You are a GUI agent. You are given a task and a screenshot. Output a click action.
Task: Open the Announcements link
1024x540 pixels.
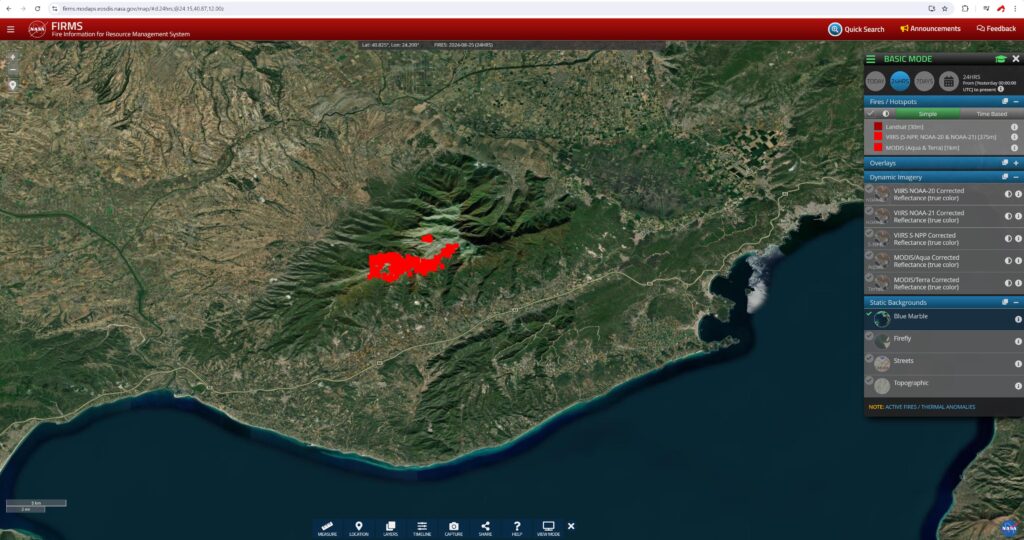pyautogui.click(x=930, y=29)
